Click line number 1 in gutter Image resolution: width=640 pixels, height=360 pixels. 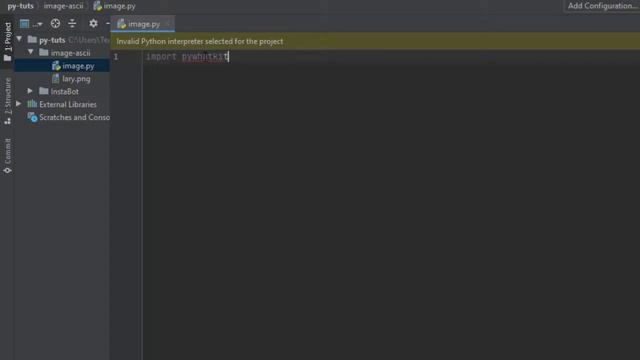[x=116, y=57]
